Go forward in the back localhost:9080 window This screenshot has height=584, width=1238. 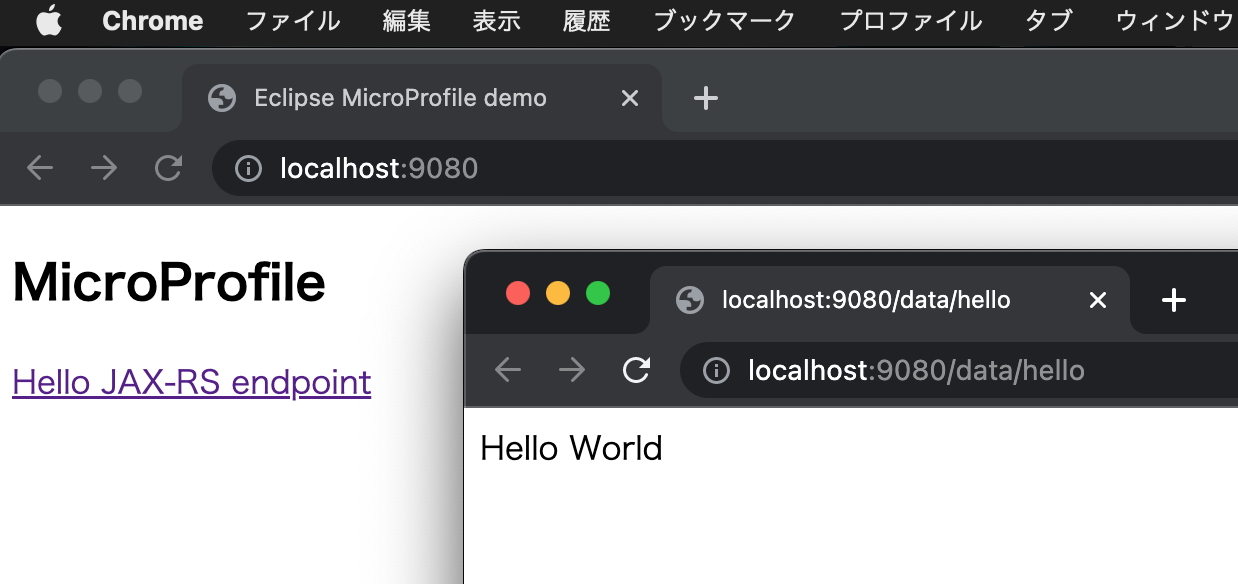coord(104,168)
